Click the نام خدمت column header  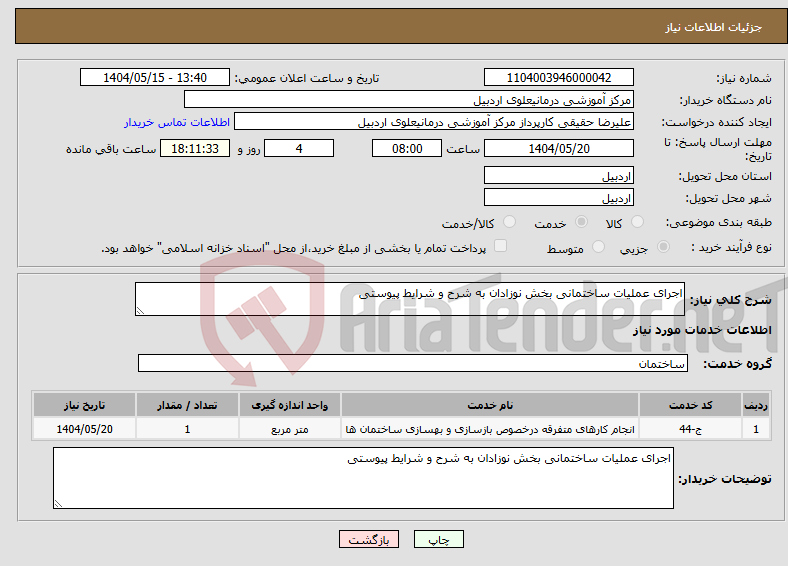click(489, 405)
